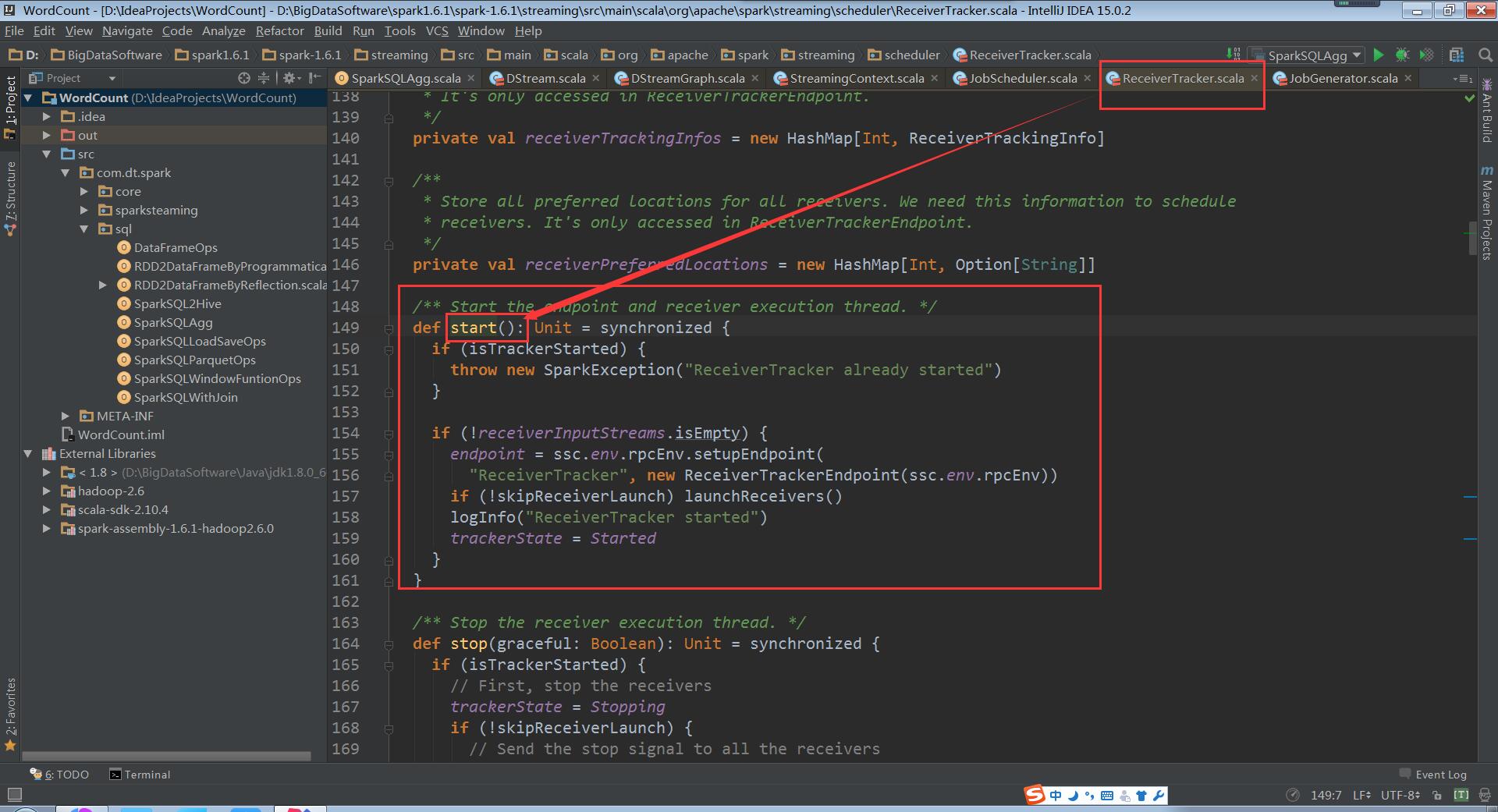Start debugging with the green bug icon

click(1402, 55)
